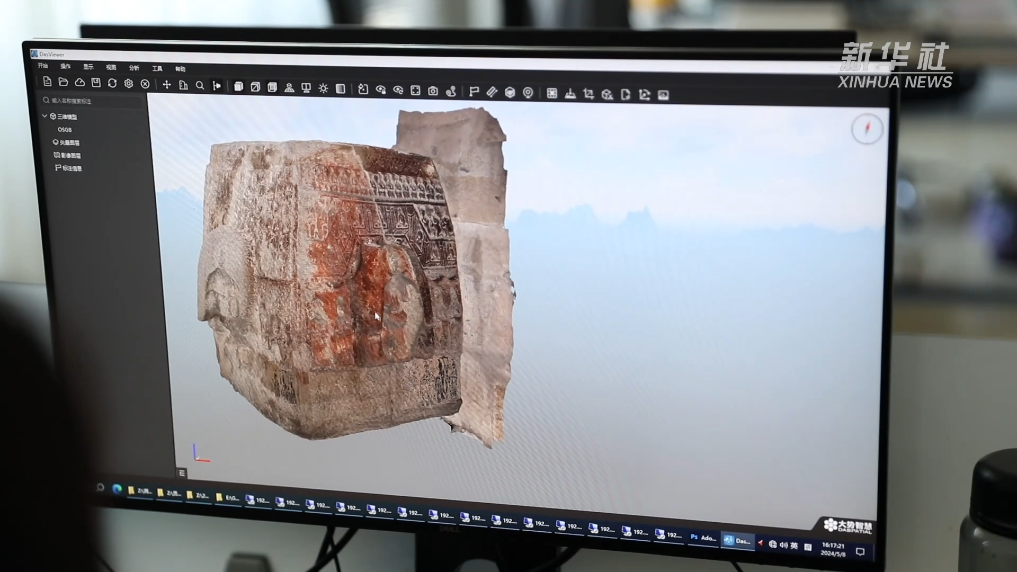Click the magnifier search tool icon
This screenshot has height=572, width=1017.
[200, 86]
